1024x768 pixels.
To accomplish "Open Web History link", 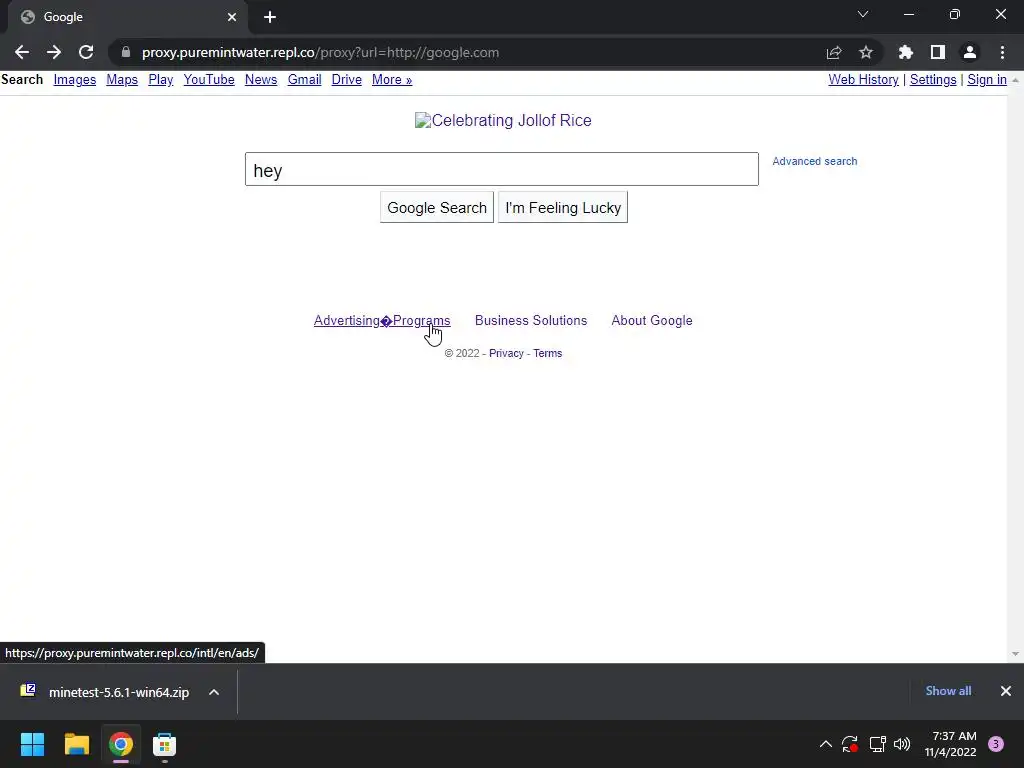I will point(863,80).
